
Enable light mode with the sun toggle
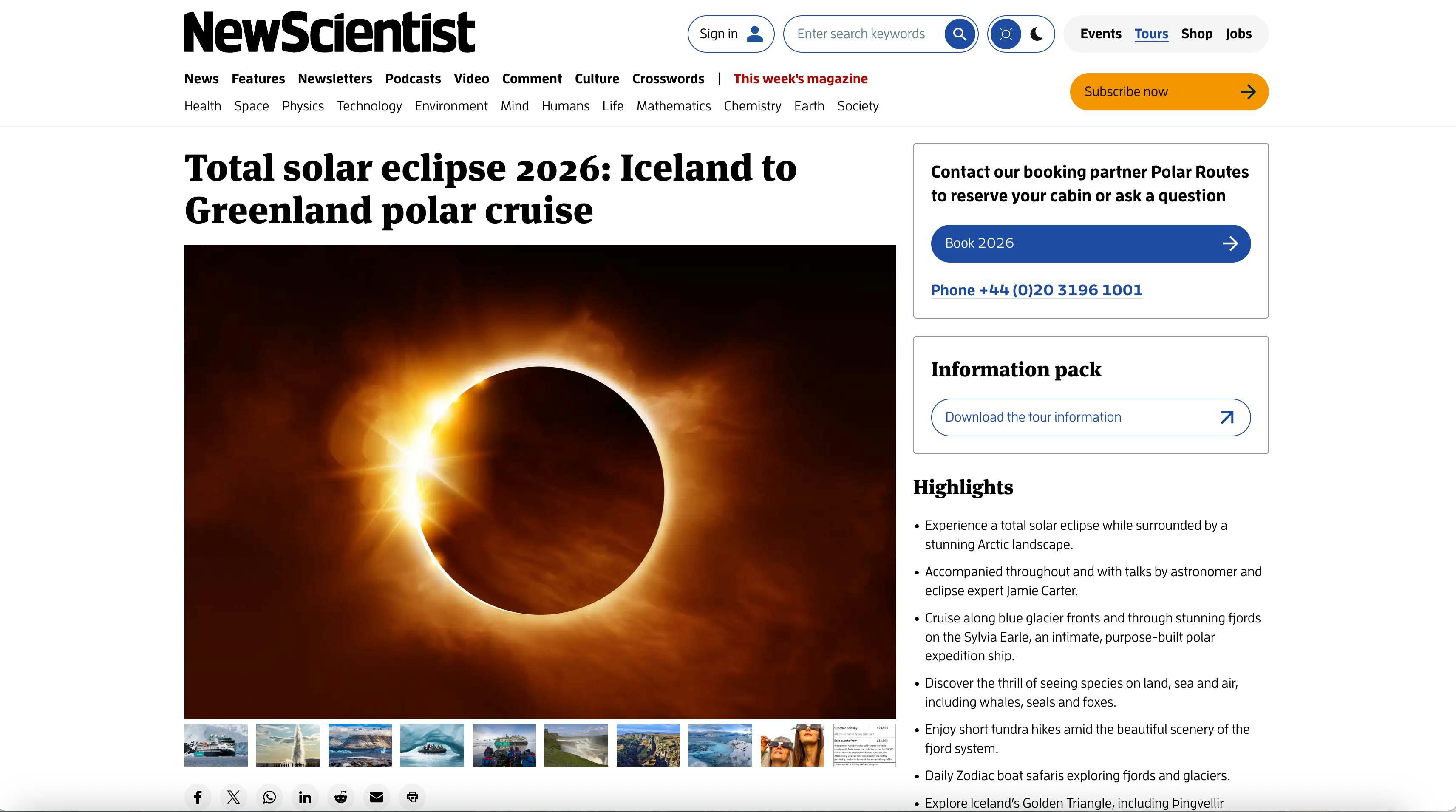(x=1006, y=33)
